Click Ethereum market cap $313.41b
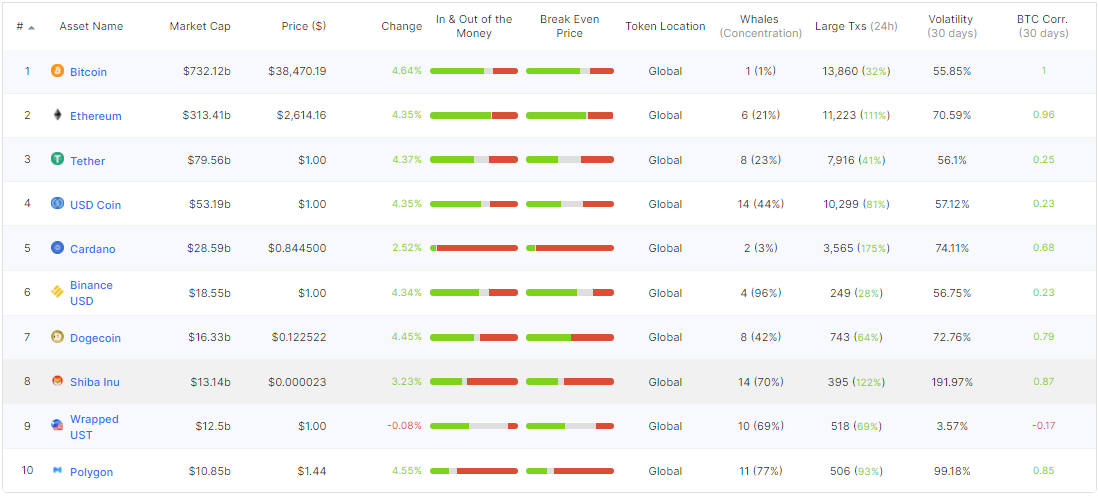The image size is (1098, 496). click(207, 115)
